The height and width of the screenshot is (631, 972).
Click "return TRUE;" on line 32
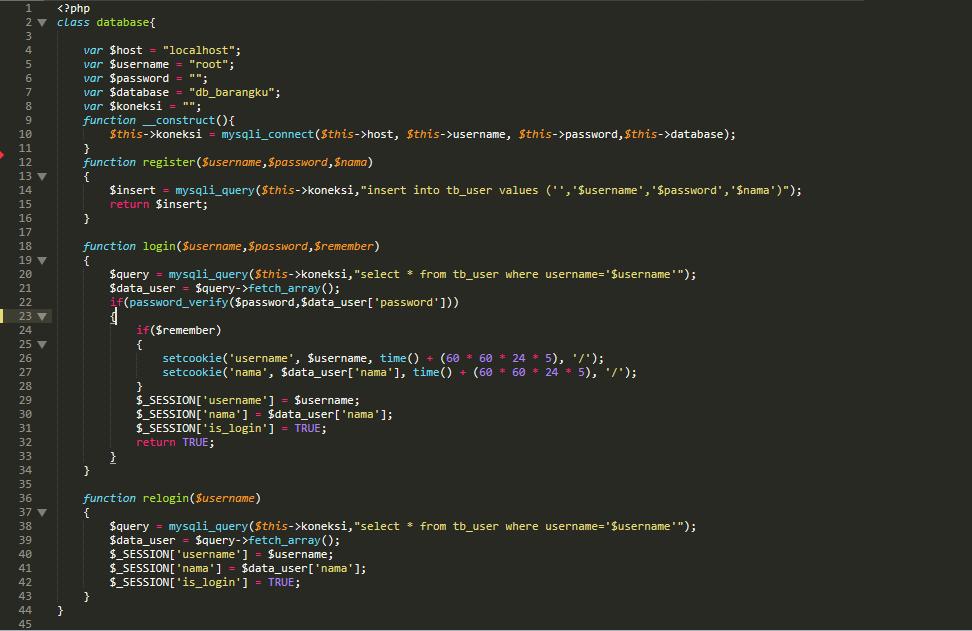click(x=175, y=443)
